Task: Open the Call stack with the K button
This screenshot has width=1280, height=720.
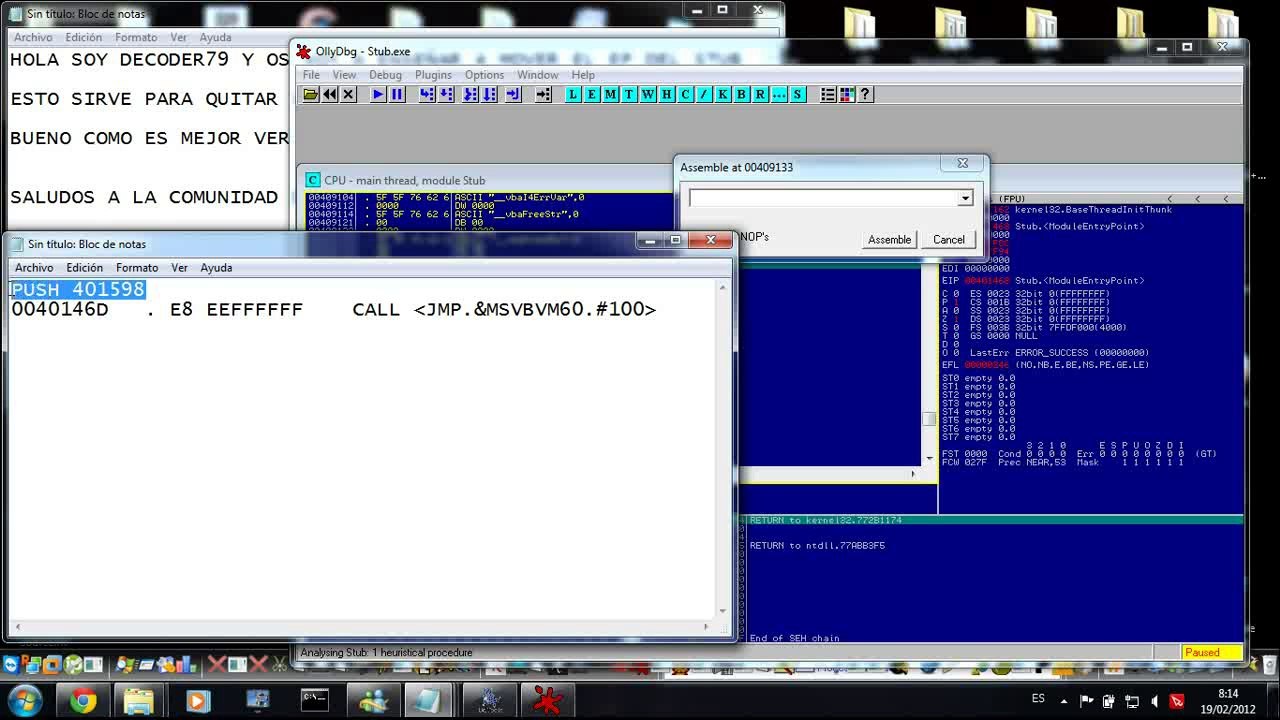Action: 722,94
